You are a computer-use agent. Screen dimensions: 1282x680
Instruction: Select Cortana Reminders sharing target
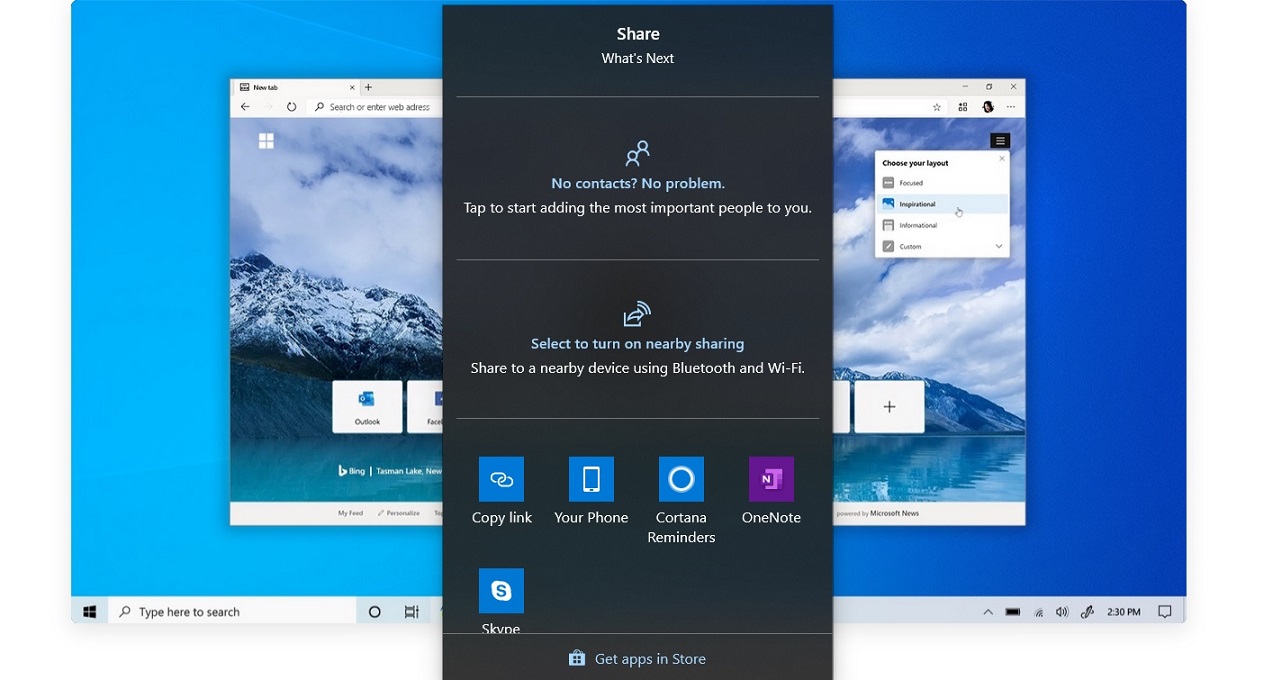tap(681, 479)
